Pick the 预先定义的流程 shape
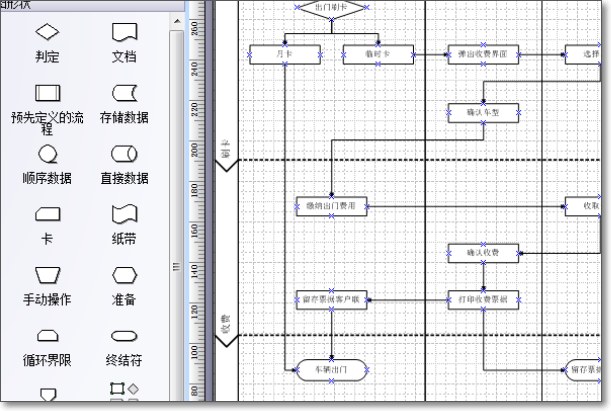Image resolution: width=611 pixels, height=411 pixels. pyautogui.click(x=48, y=93)
